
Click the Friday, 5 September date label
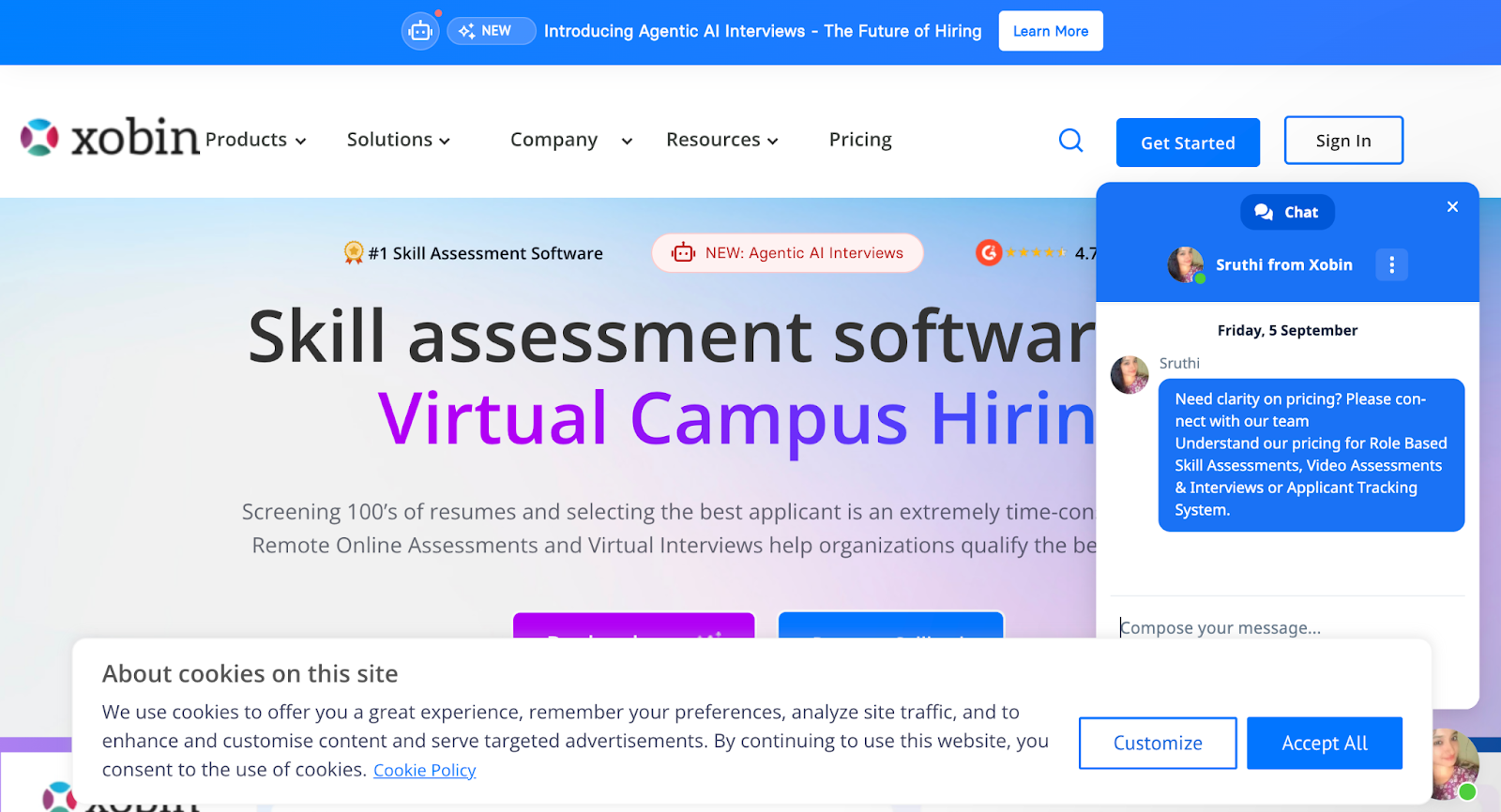1287,330
